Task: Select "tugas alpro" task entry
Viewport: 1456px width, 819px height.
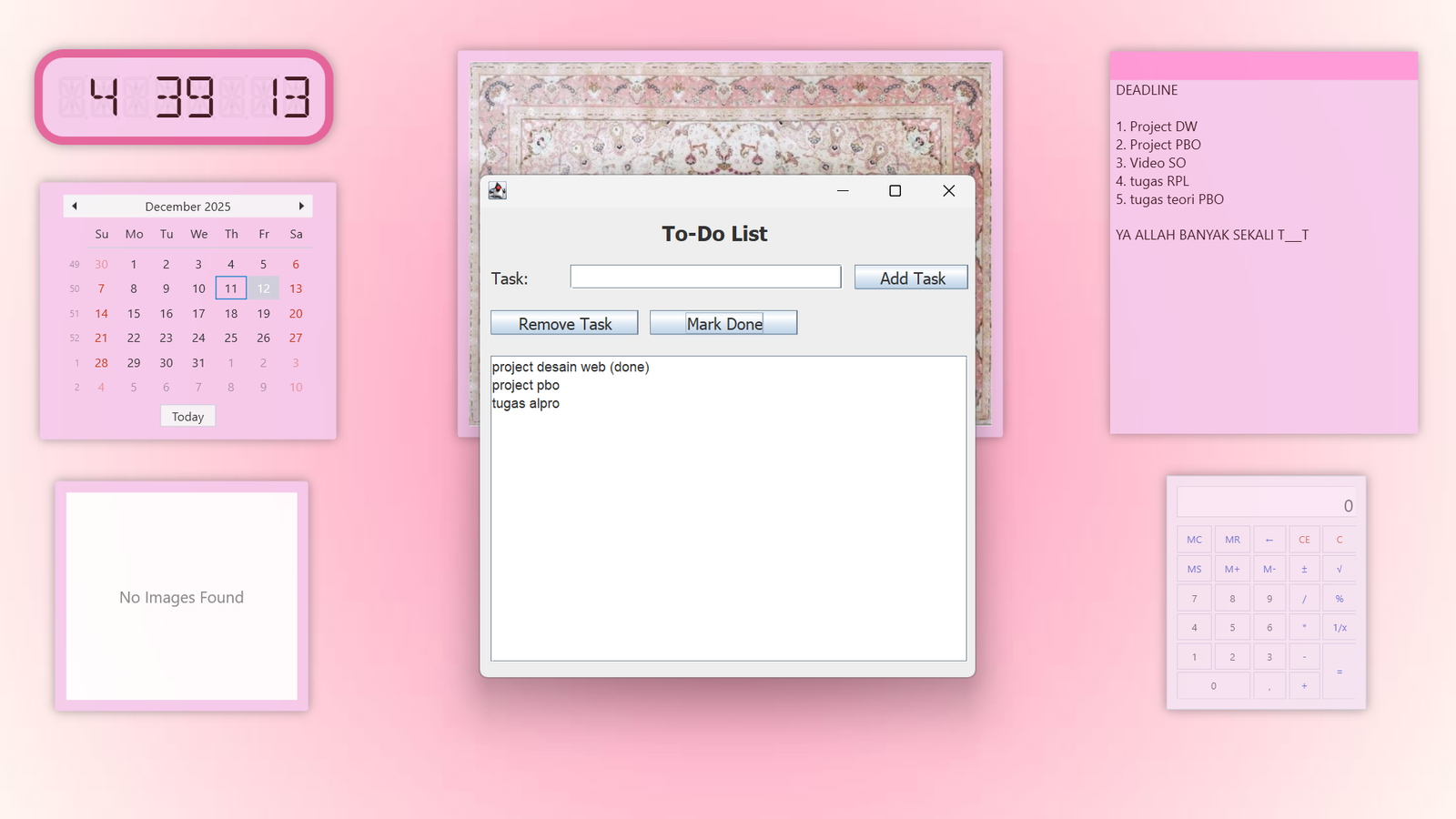Action: coord(526,404)
